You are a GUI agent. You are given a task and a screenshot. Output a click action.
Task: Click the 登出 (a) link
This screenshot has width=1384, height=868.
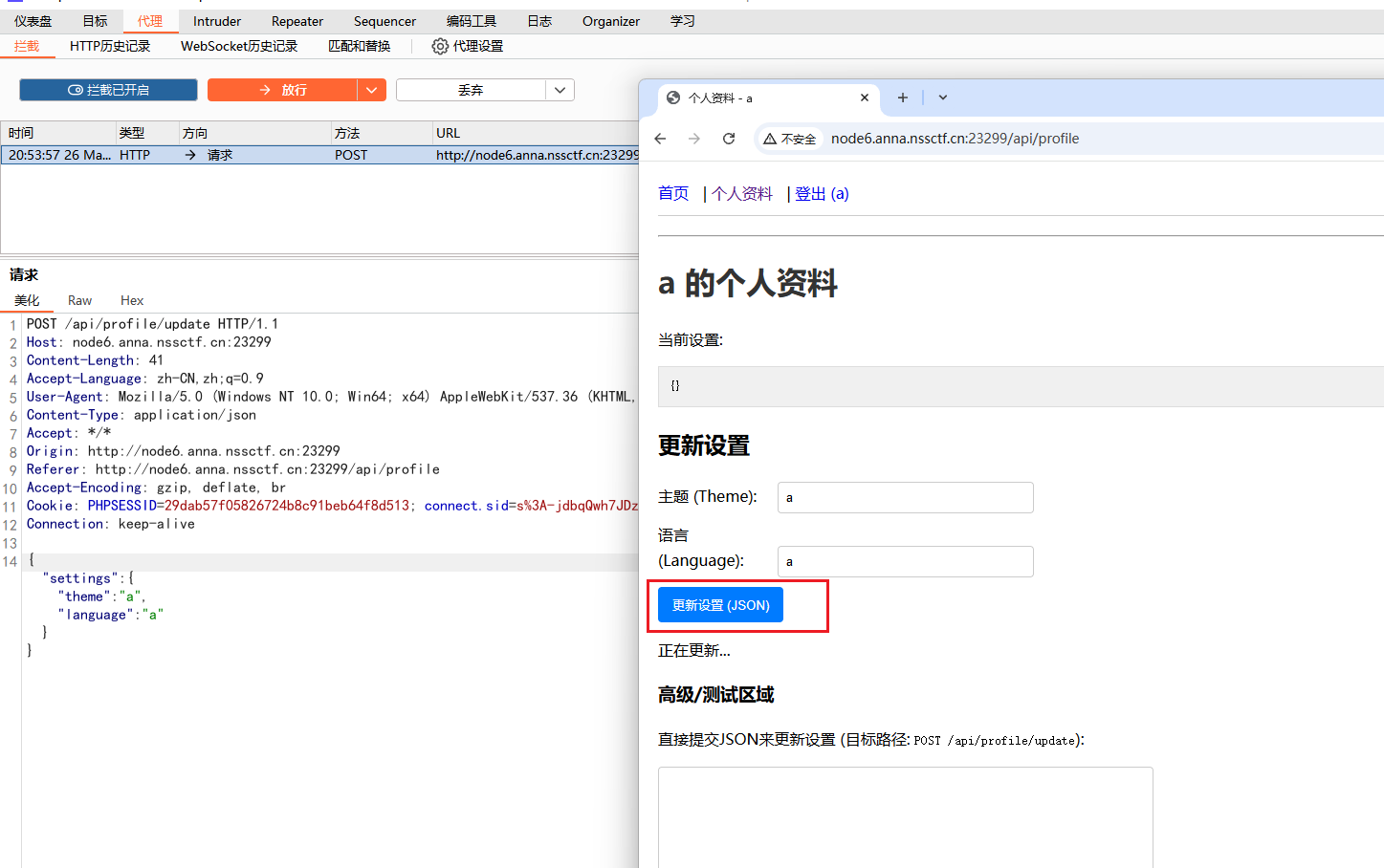point(822,193)
